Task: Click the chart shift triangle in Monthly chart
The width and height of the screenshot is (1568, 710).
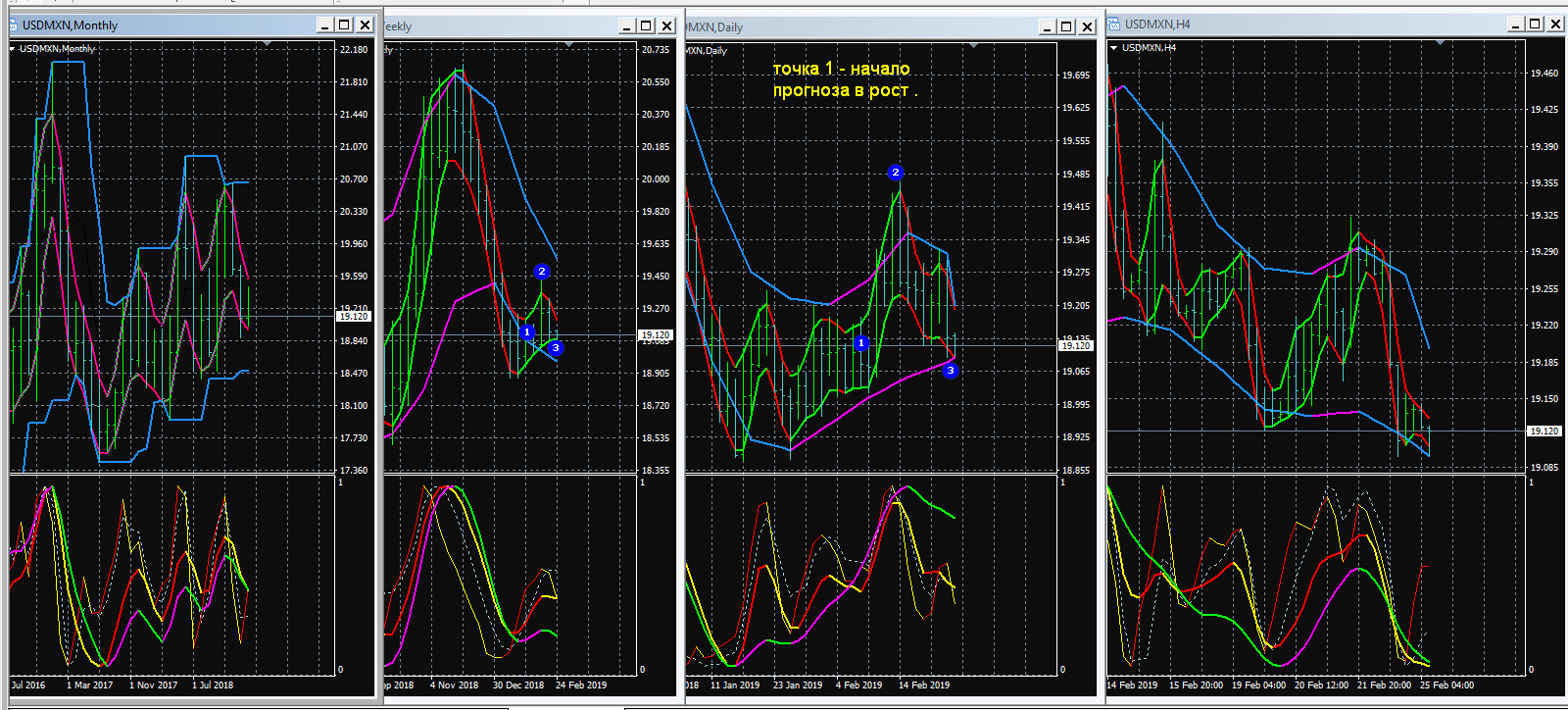Action: point(268,45)
